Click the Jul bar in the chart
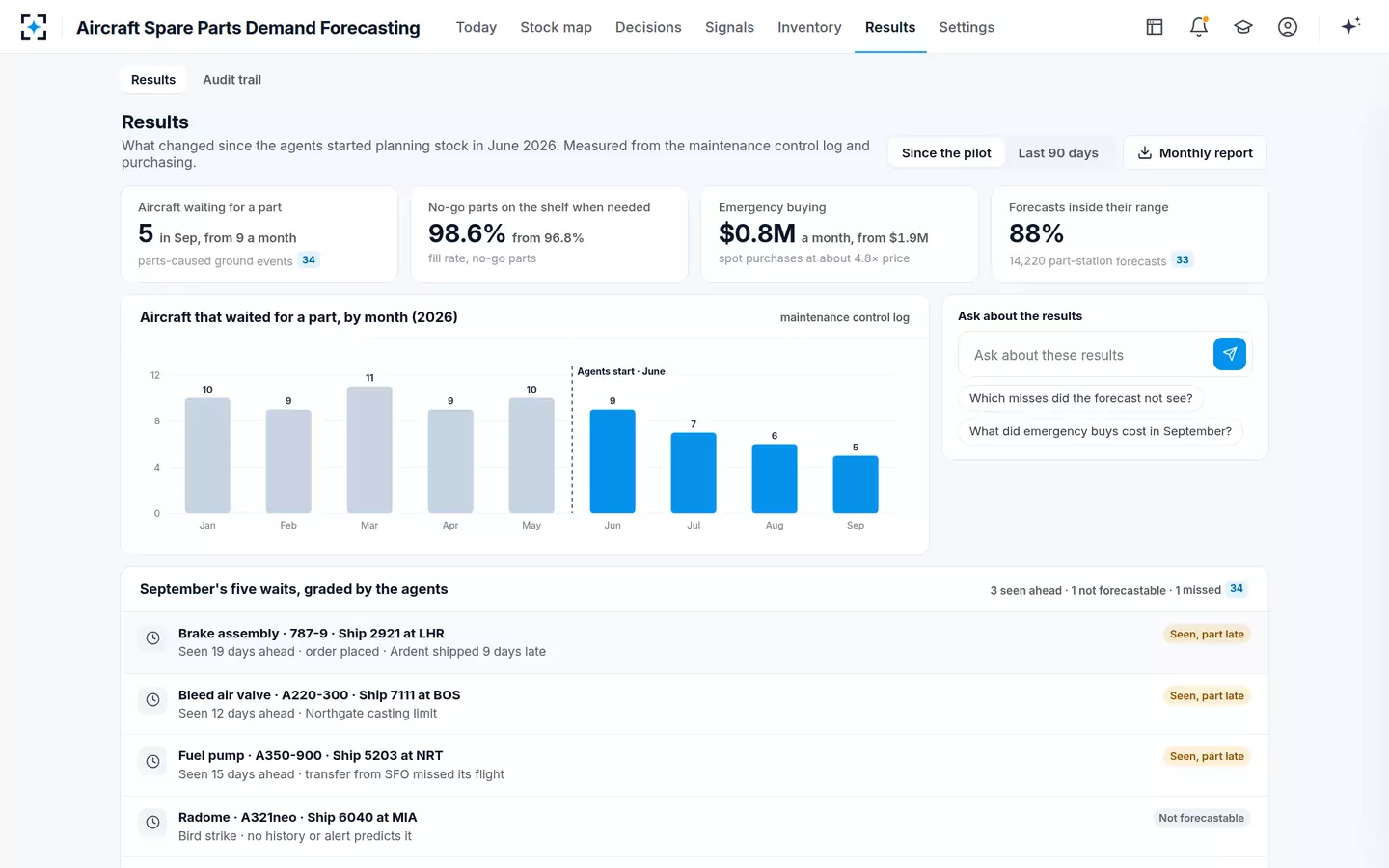This screenshot has width=1389, height=868. (694, 473)
